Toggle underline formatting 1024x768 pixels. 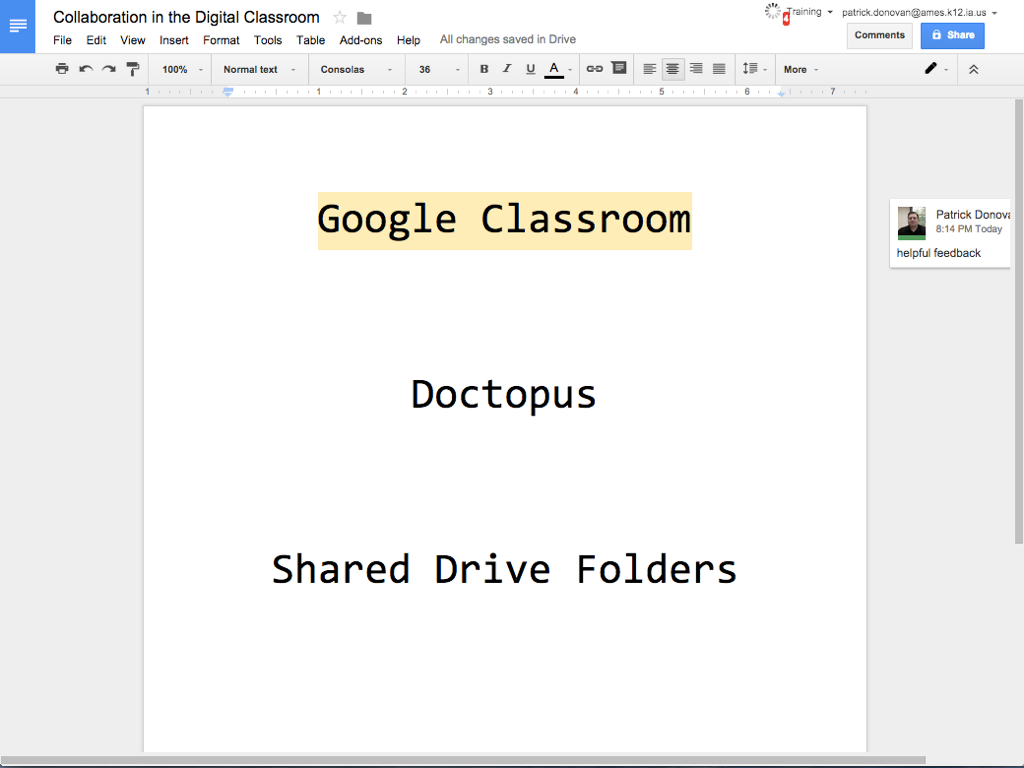[530, 69]
